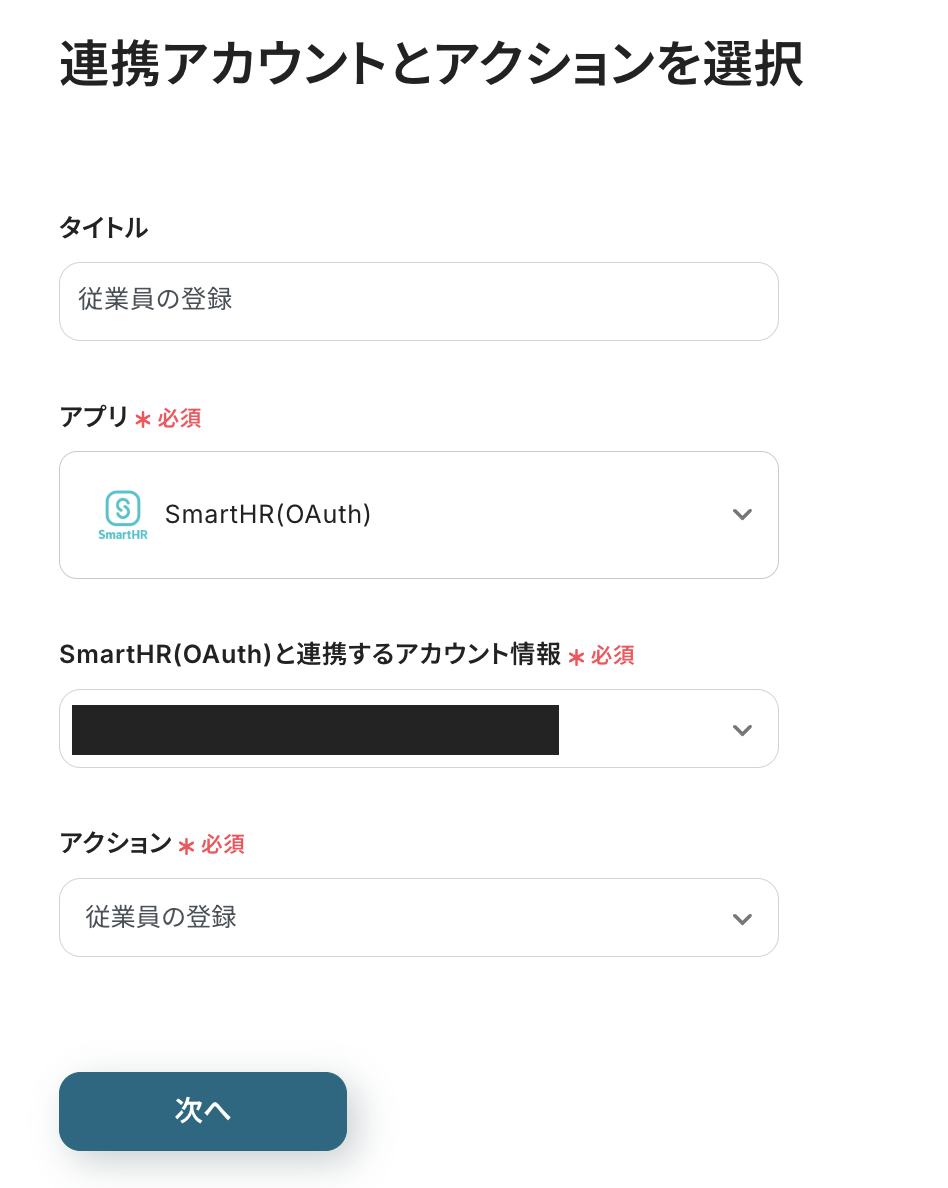
Task: Click 従業員の登録 in the アクション selector
Action: point(162,917)
